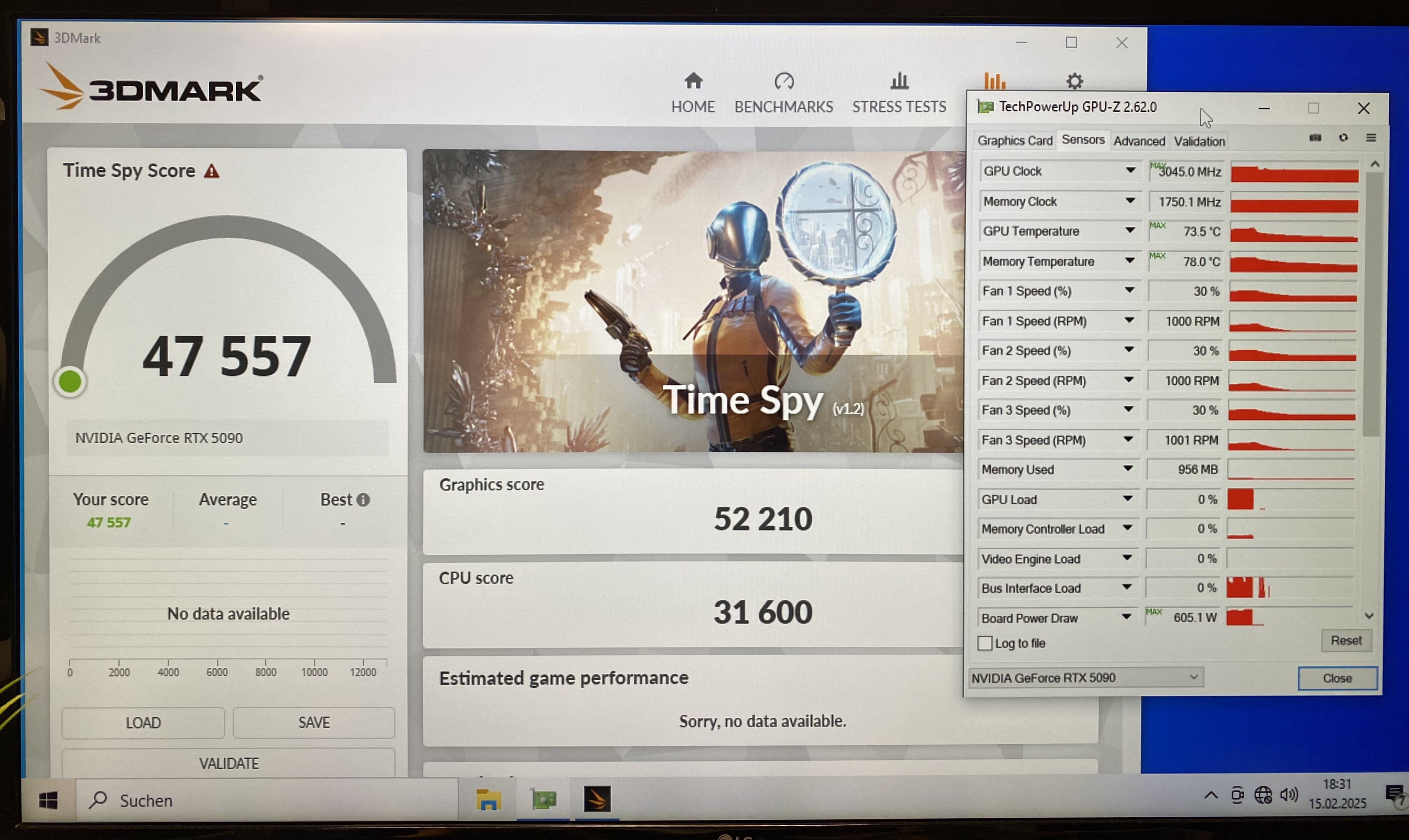This screenshot has width=1409, height=840.
Task: Open the GPU Clock sensor dropdown
Action: [1130, 171]
